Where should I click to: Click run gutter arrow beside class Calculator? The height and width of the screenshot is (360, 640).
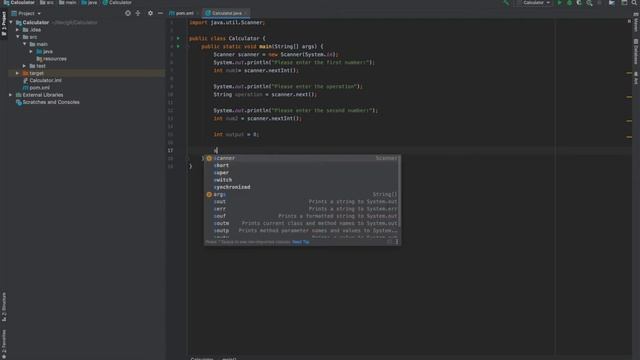pos(178,38)
